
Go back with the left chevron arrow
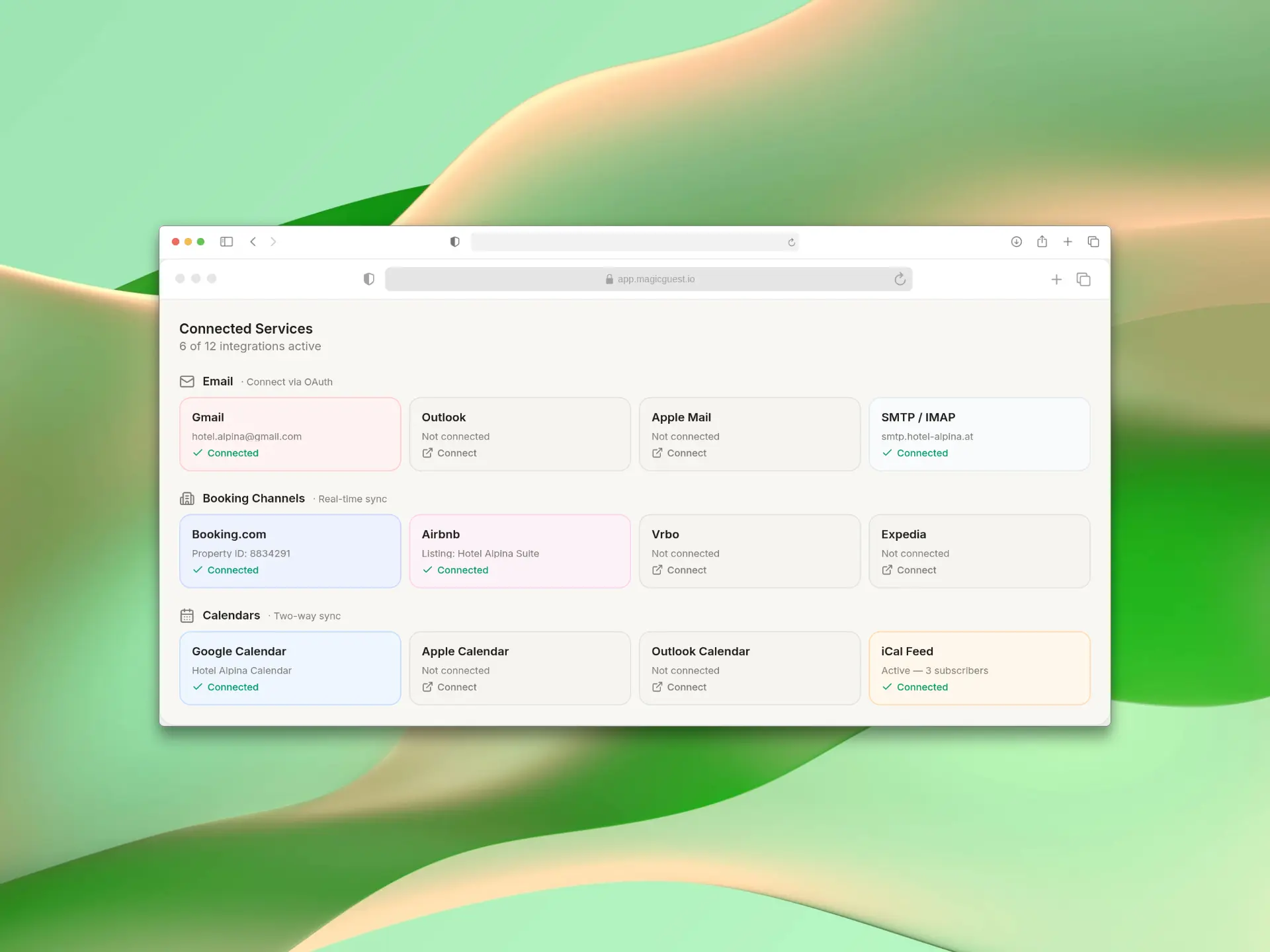(x=253, y=242)
